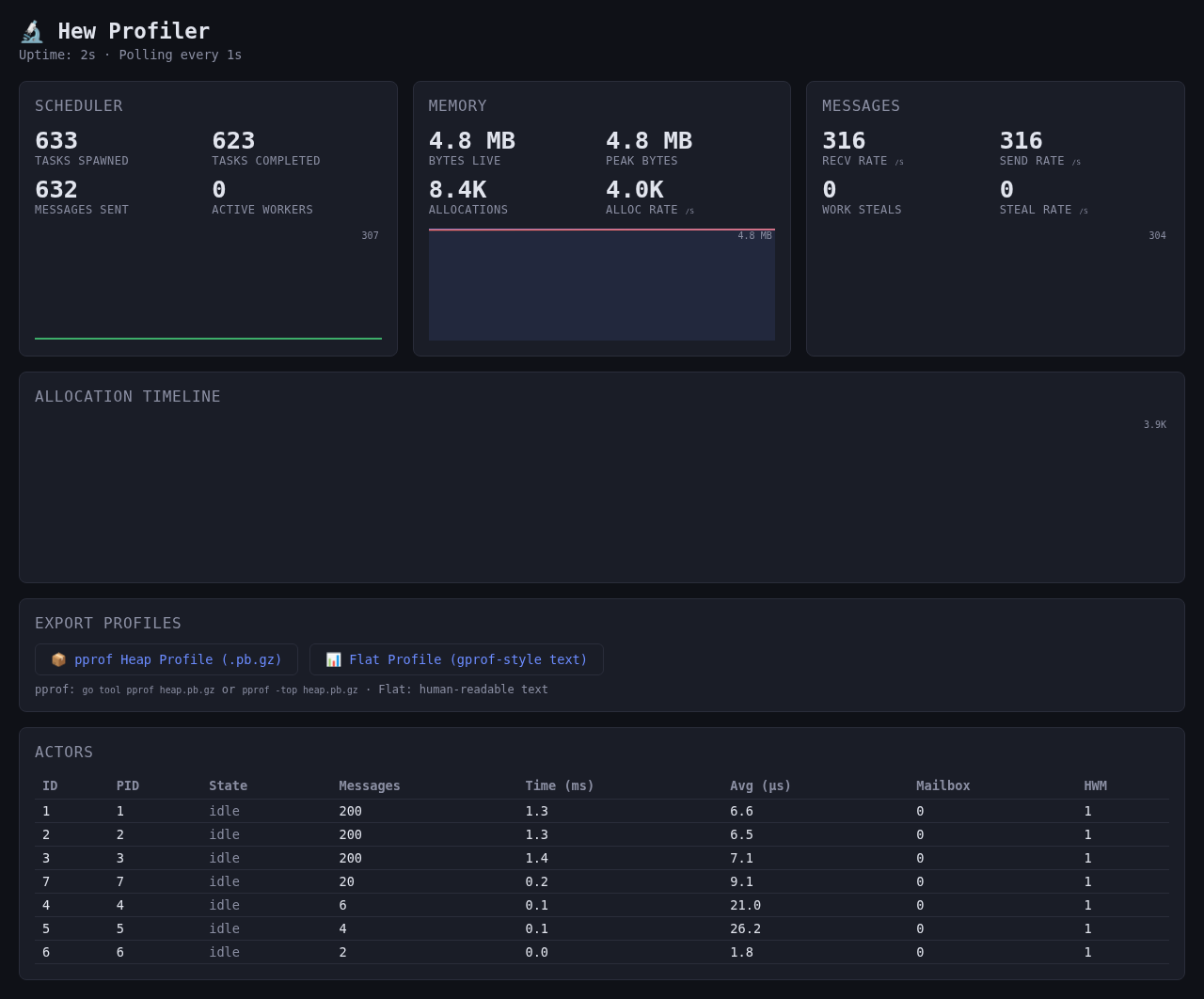Click the Avg (µs) column header
Screen dimensions: 1204x999
click(760, 785)
